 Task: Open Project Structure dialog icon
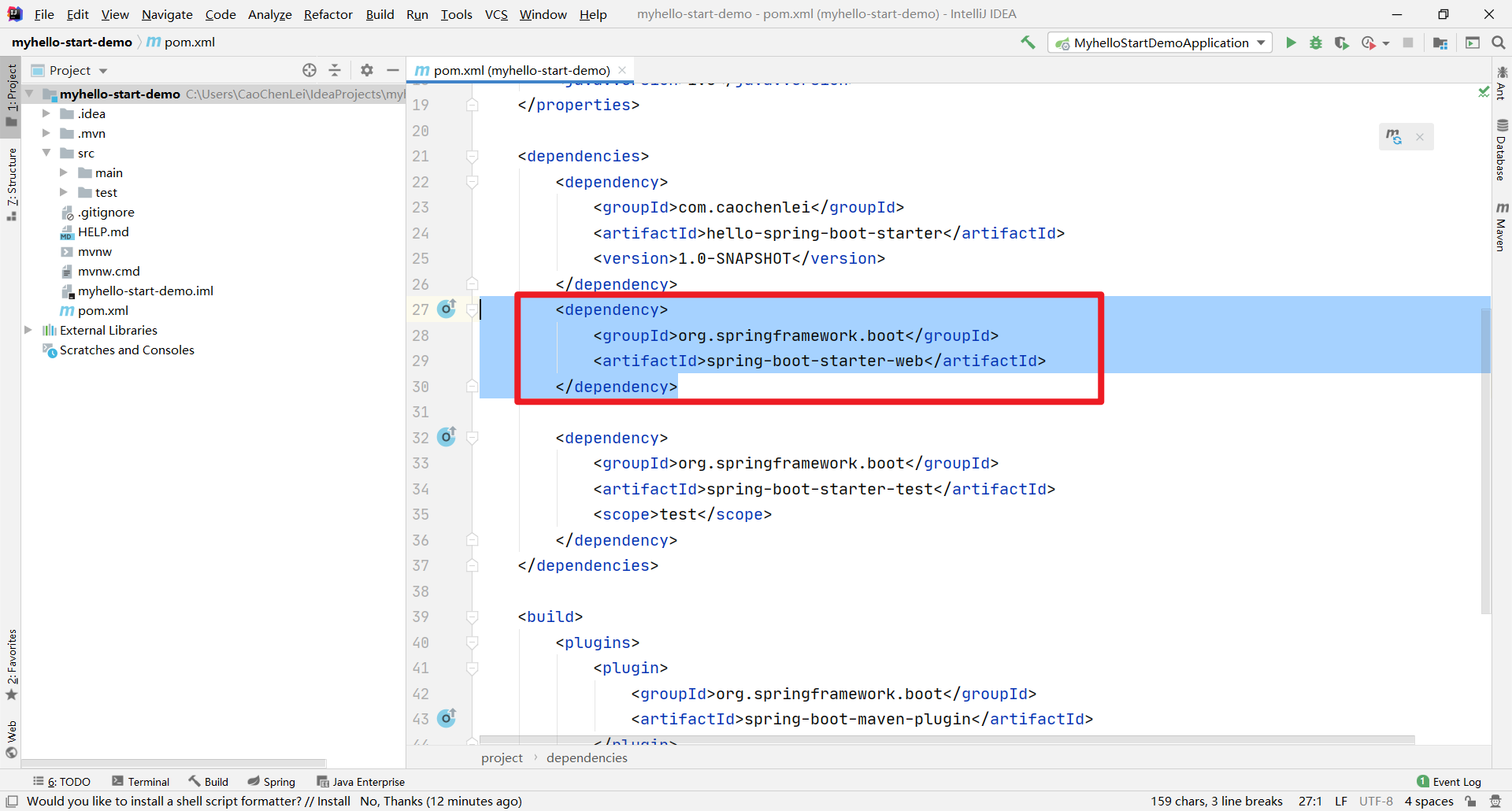click(1440, 43)
